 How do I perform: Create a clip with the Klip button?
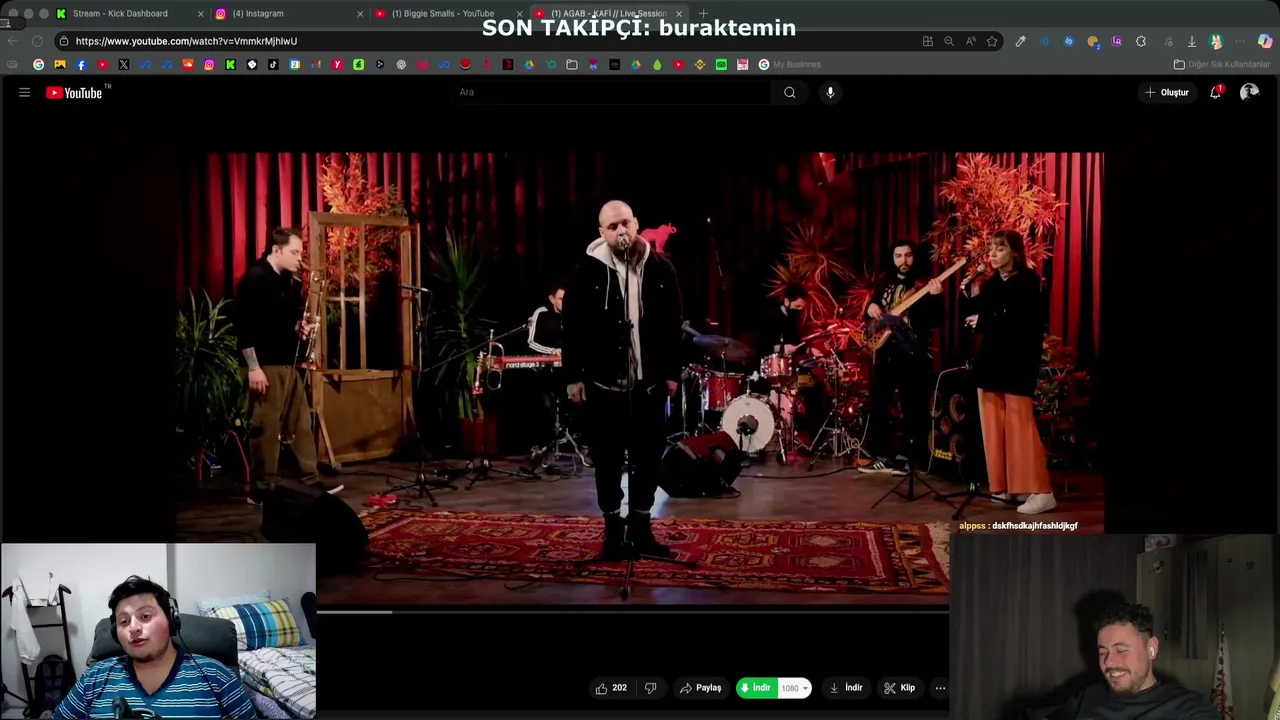point(899,688)
